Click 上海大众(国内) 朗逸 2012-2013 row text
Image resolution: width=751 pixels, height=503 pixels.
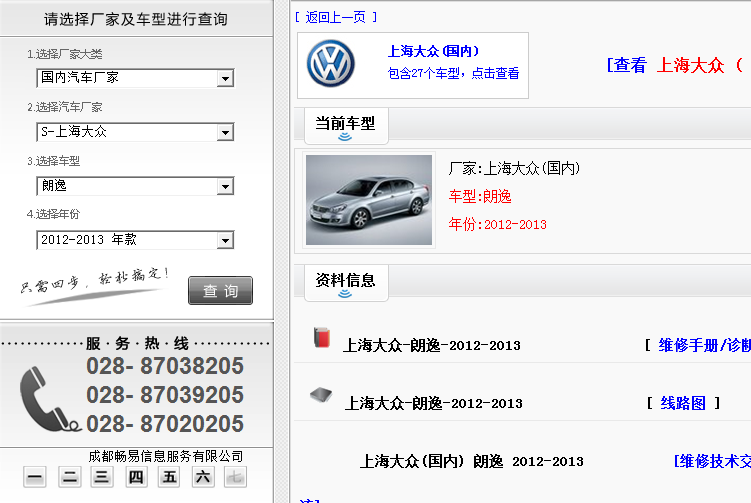[472, 461]
